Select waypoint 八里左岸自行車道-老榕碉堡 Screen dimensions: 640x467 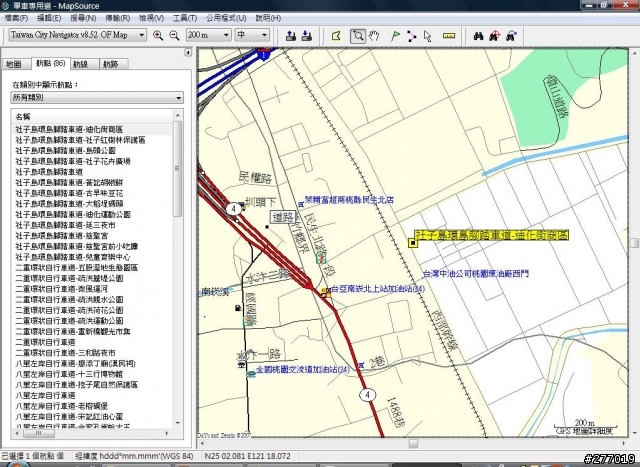tap(92, 406)
